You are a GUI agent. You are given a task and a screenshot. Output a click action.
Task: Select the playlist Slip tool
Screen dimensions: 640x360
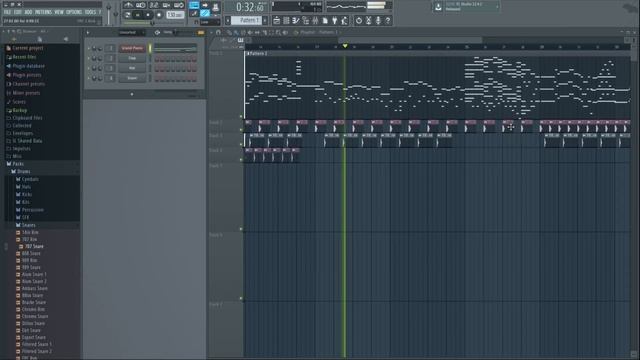pyautogui.click(x=257, y=32)
